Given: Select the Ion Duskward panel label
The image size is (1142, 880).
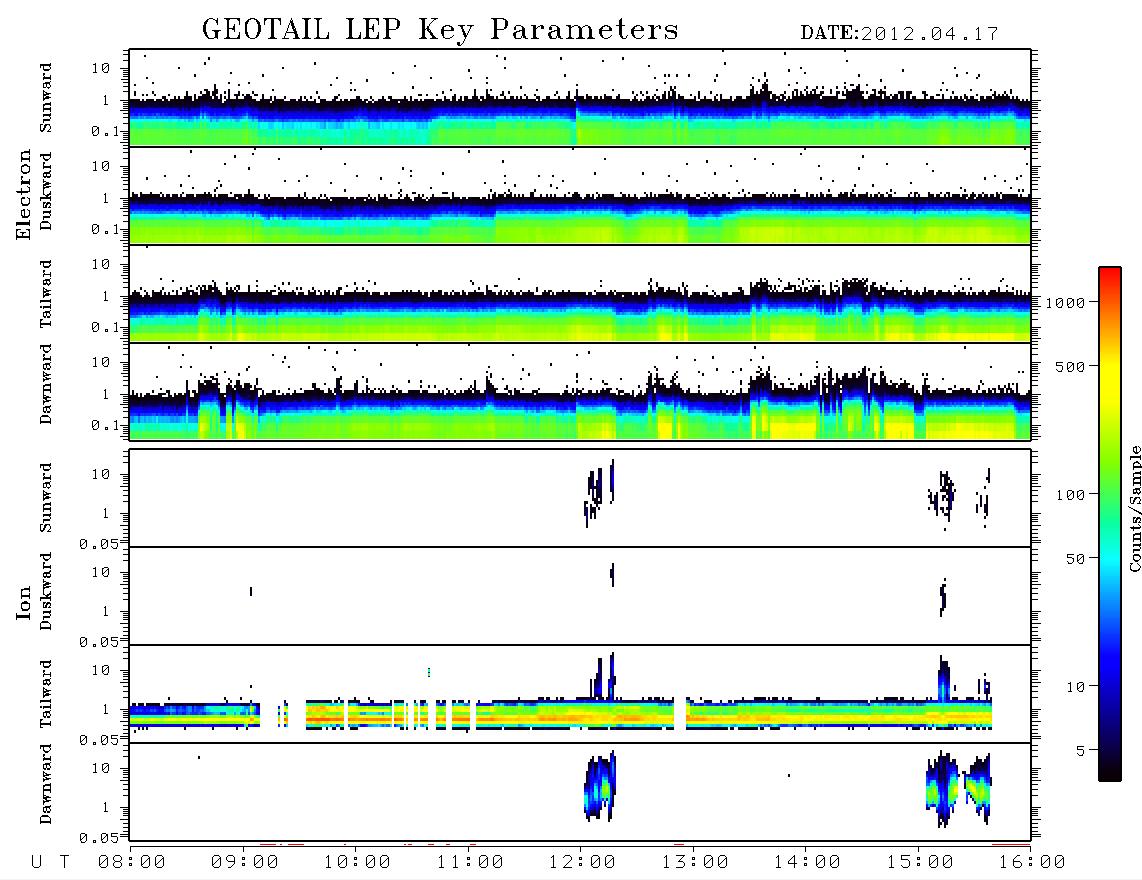Looking at the screenshot, I should coord(46,591).
